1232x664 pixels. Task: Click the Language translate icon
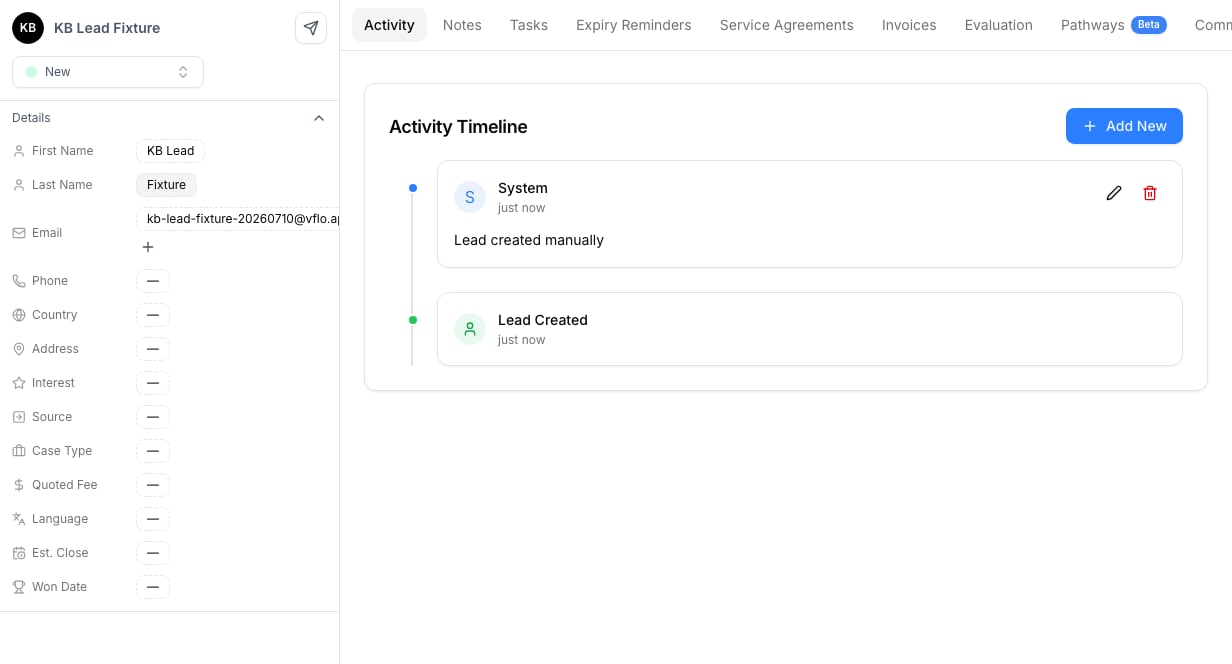pyautogui.click(x=19, y=519)
